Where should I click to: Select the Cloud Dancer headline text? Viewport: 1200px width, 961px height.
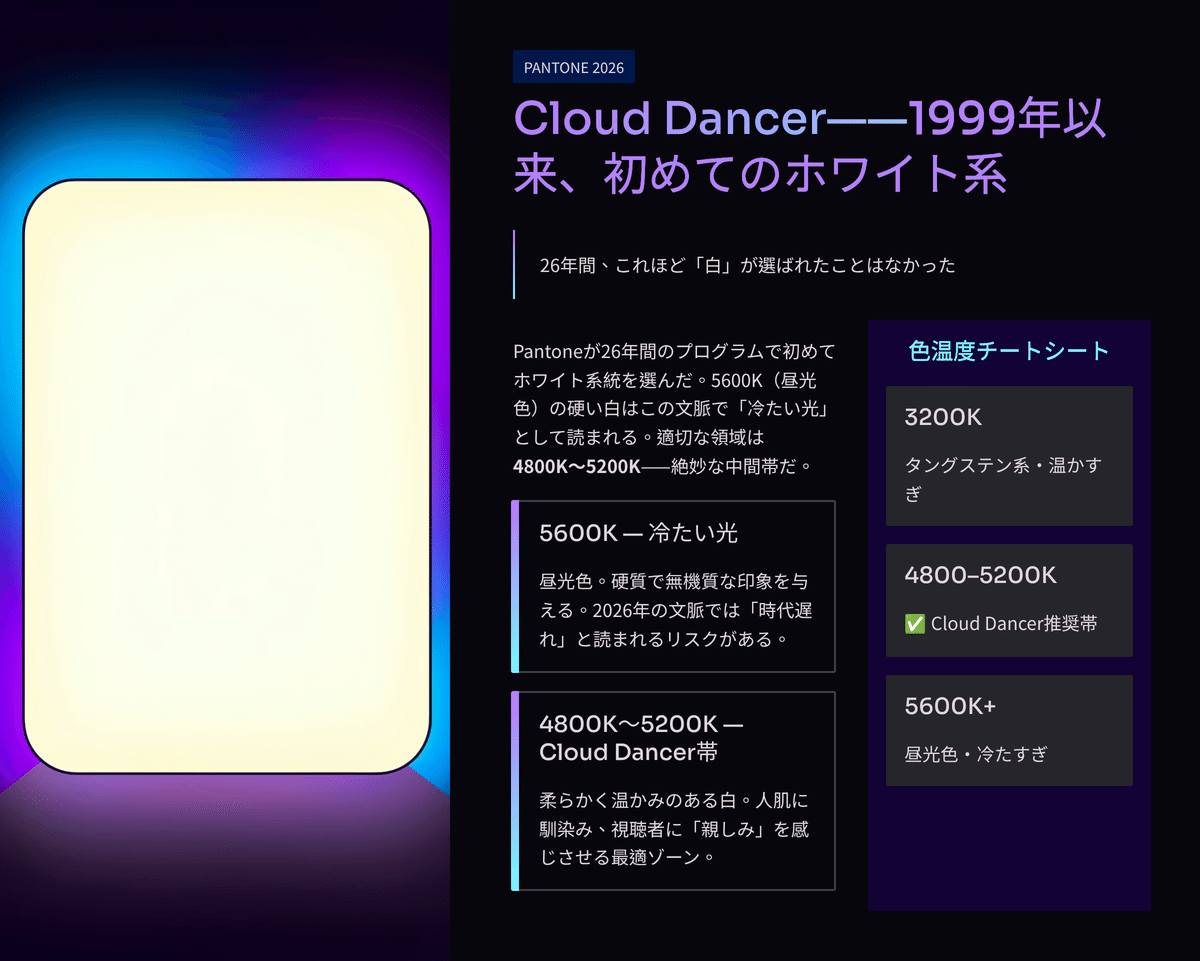(810, 146)
